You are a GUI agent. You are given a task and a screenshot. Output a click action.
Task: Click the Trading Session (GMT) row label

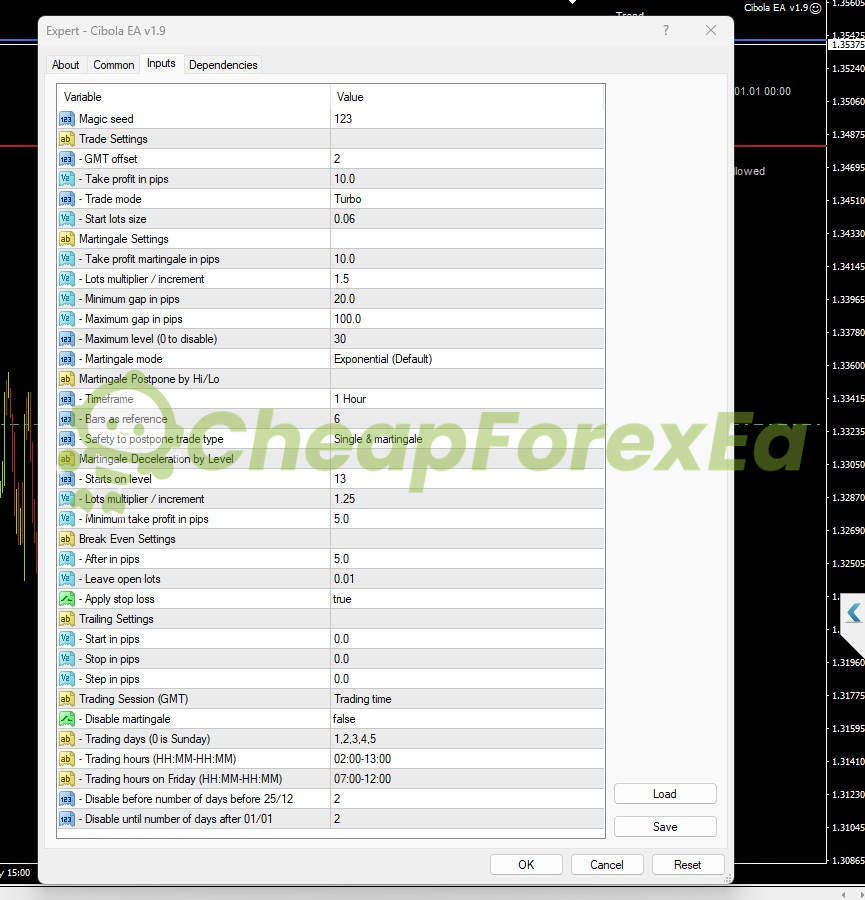click(x=134, y=699)
